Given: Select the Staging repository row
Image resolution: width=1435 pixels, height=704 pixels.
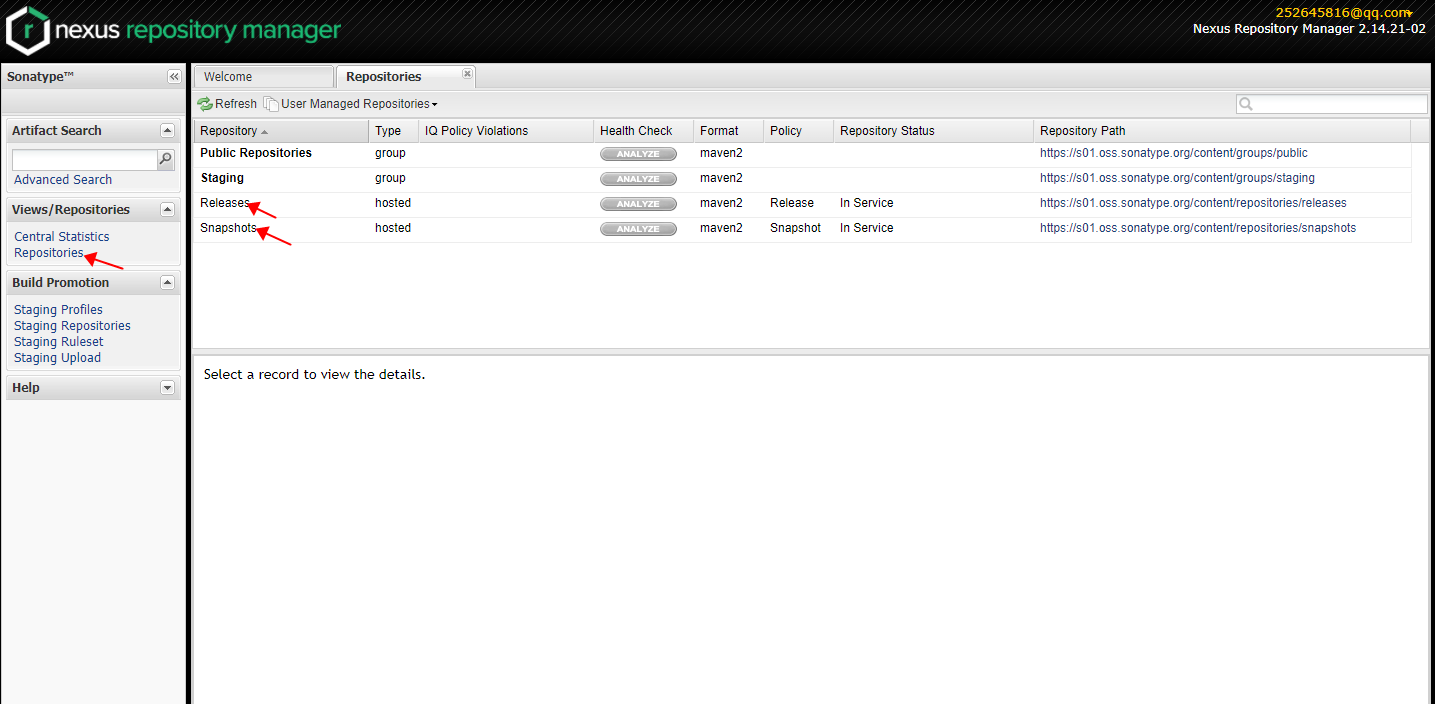Looking at the screenshot, I should tap(802, 179).
